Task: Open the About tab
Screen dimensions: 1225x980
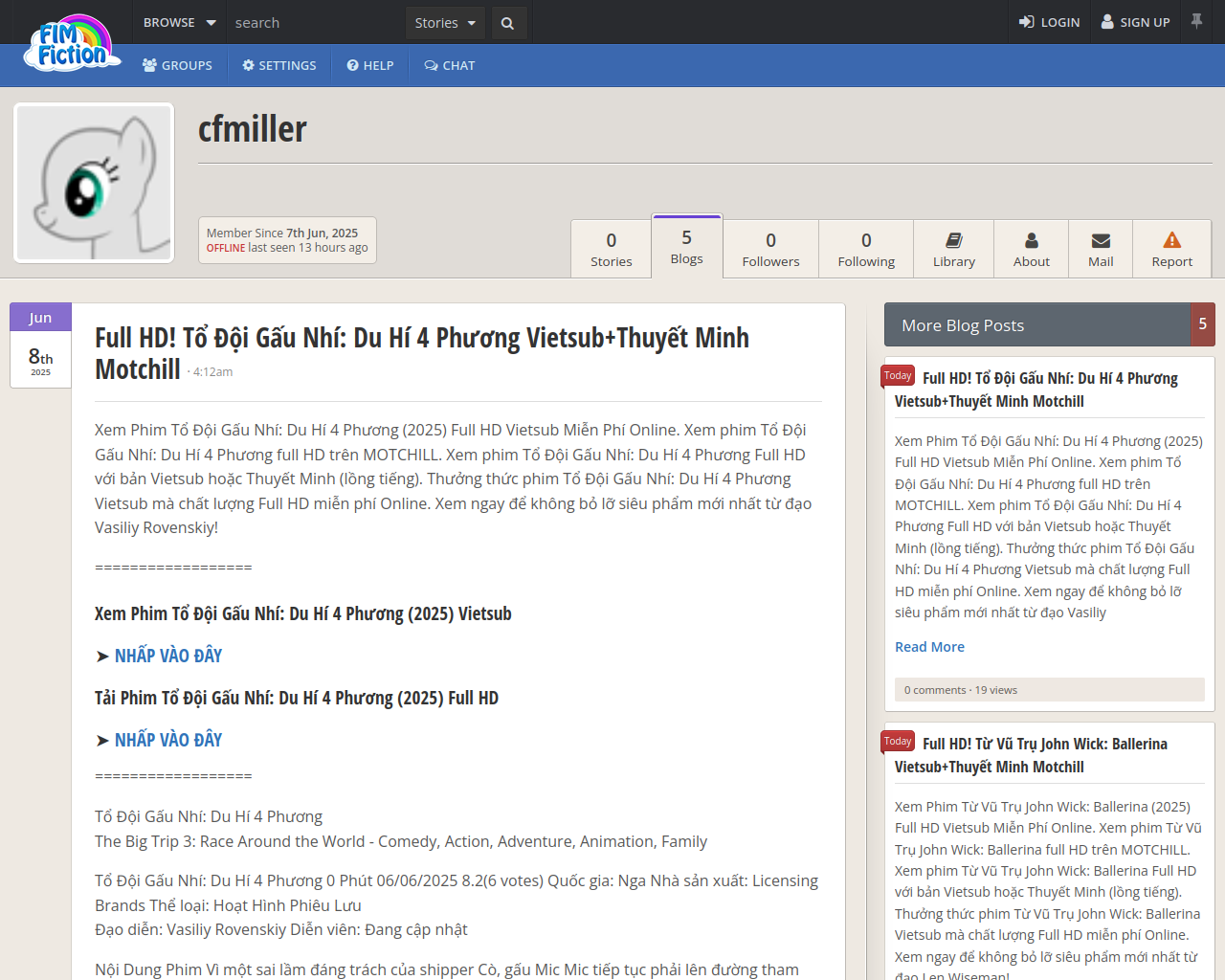Action: tap(1032, 249)
